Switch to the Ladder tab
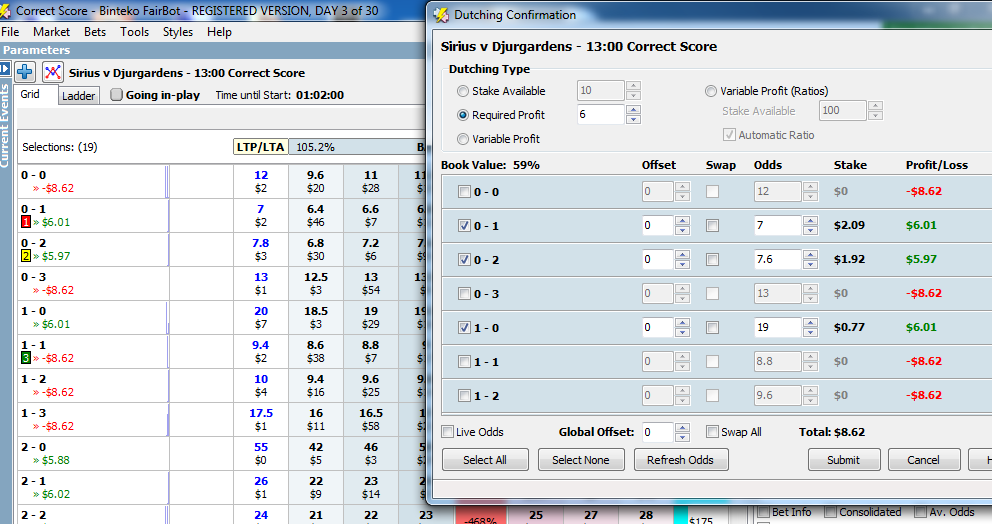 (x=78, y=96)
